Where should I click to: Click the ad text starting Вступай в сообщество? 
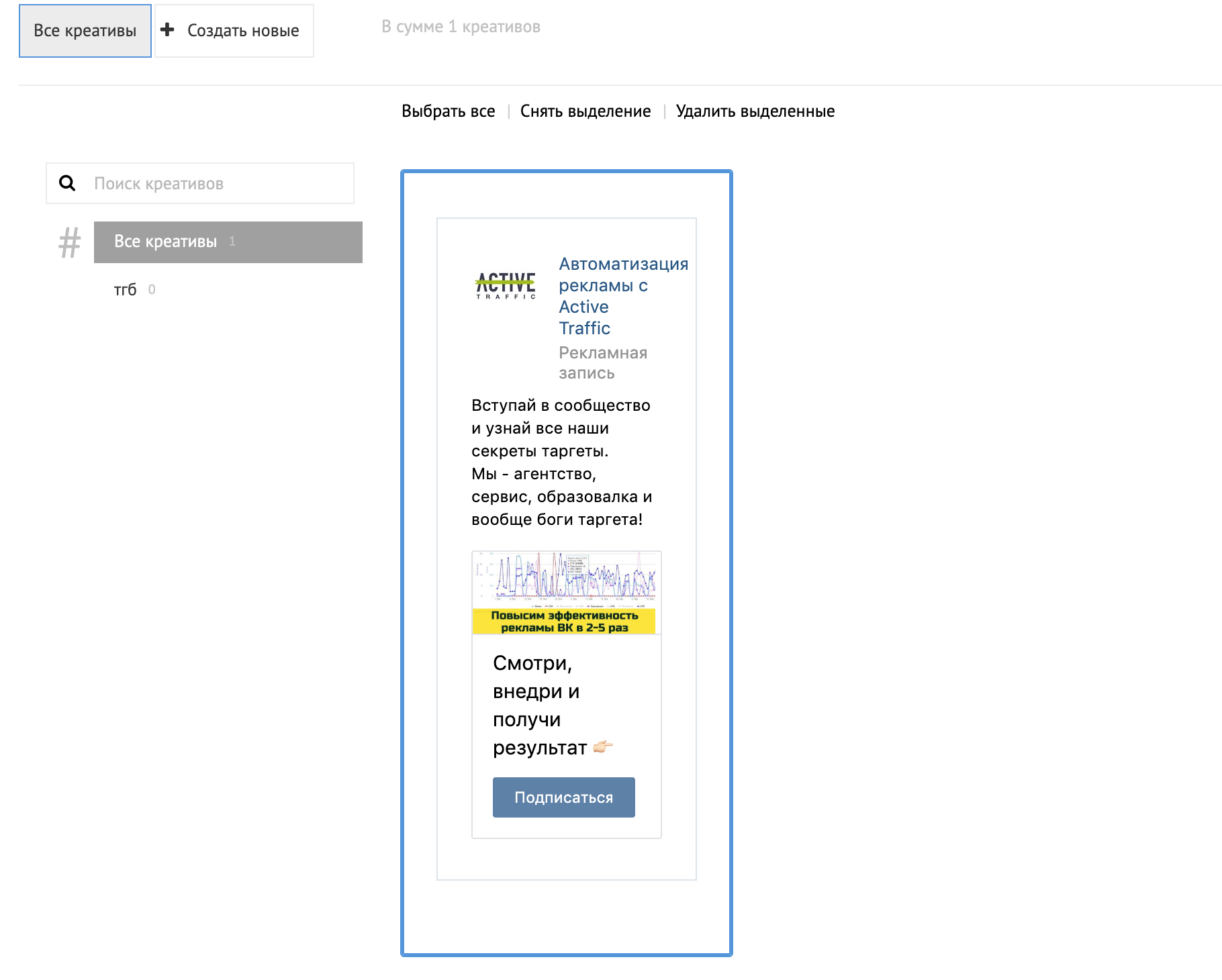tap(561, 462)
